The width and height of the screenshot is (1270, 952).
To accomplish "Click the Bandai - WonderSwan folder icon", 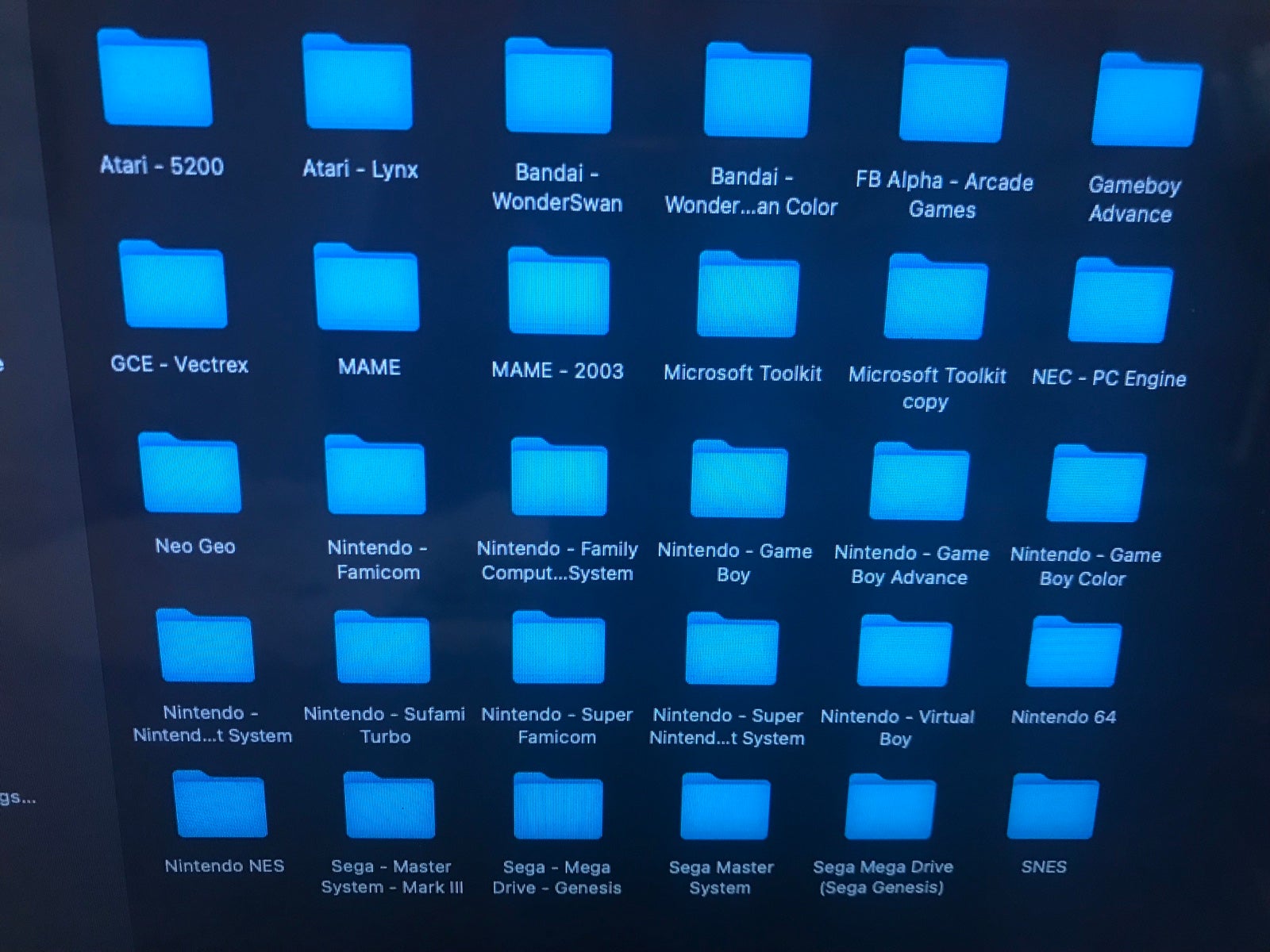I will [558, 86].
